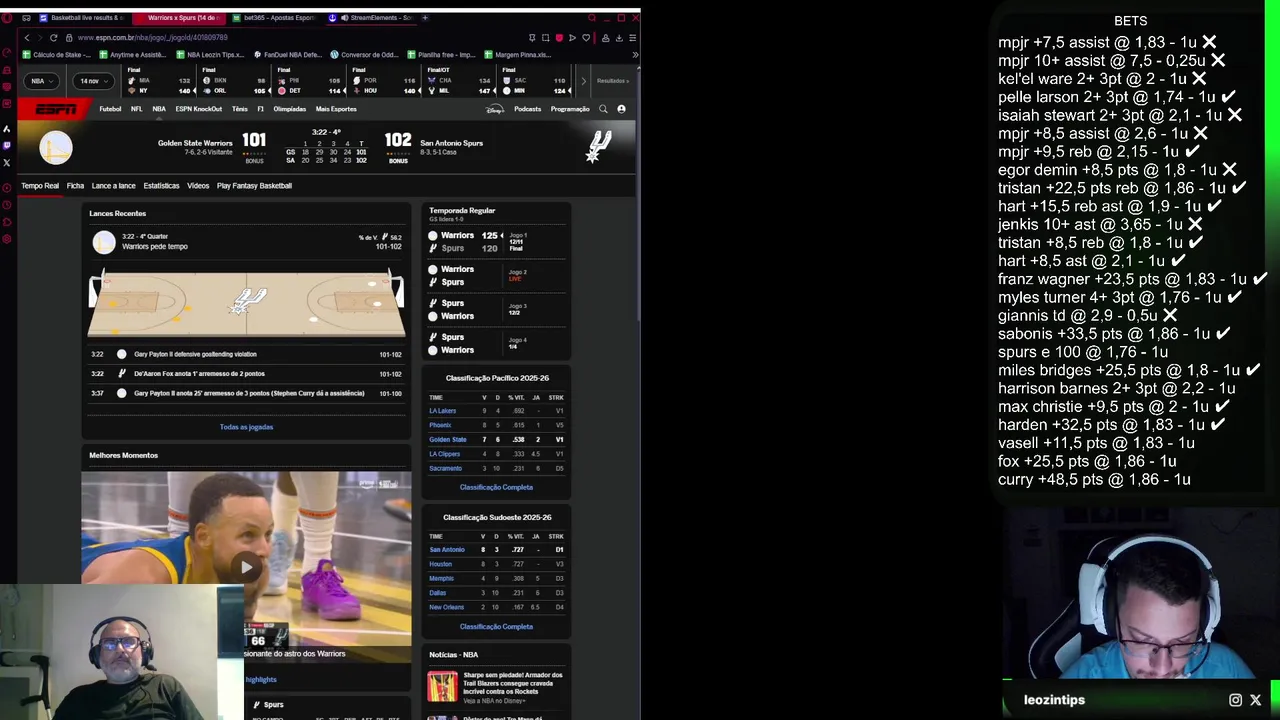Open LA Lakers team link
Viewport: 1280px width, 720px height.
442,411
